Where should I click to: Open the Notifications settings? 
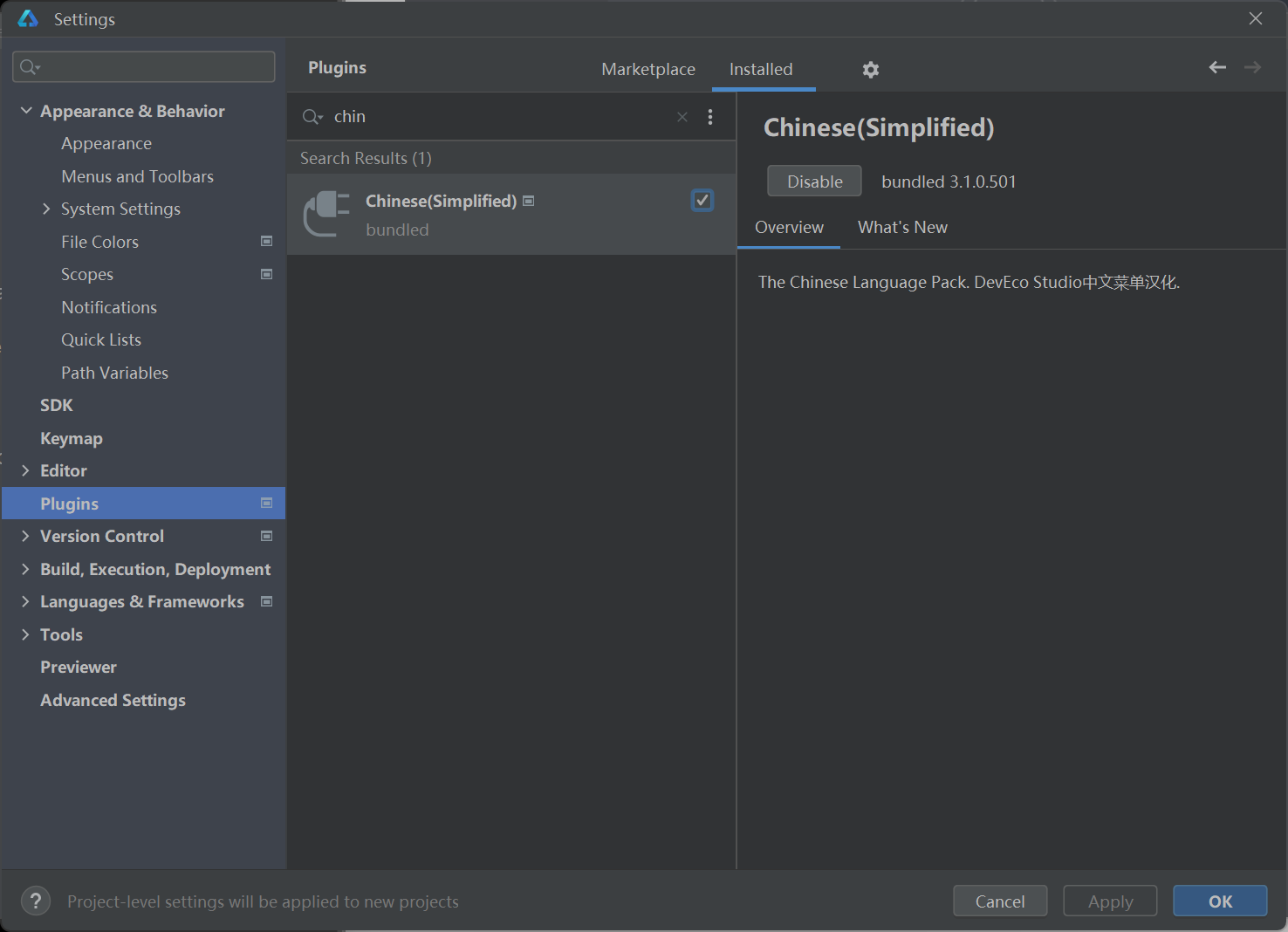(x=109, y=307)
